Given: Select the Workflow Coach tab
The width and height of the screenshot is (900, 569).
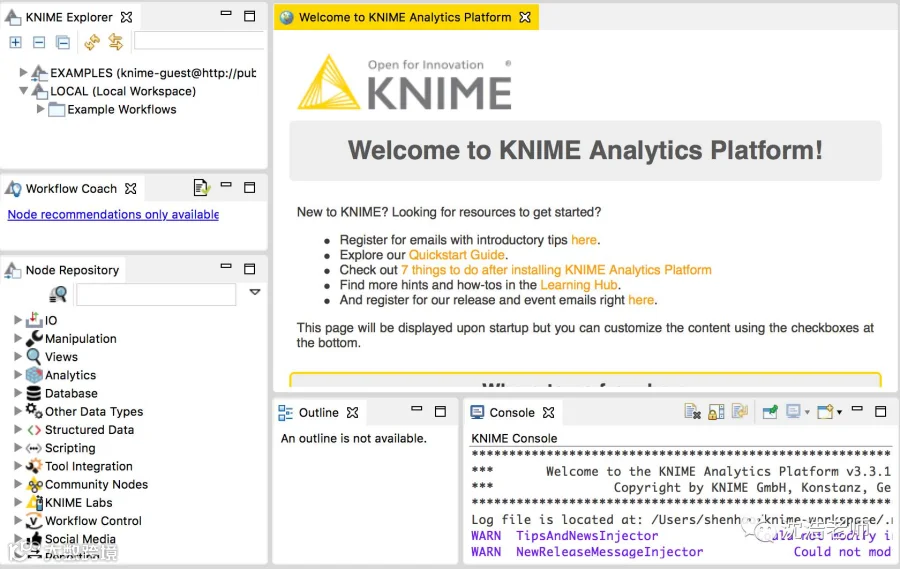Looking at the screenshot, I should [71, 188].
